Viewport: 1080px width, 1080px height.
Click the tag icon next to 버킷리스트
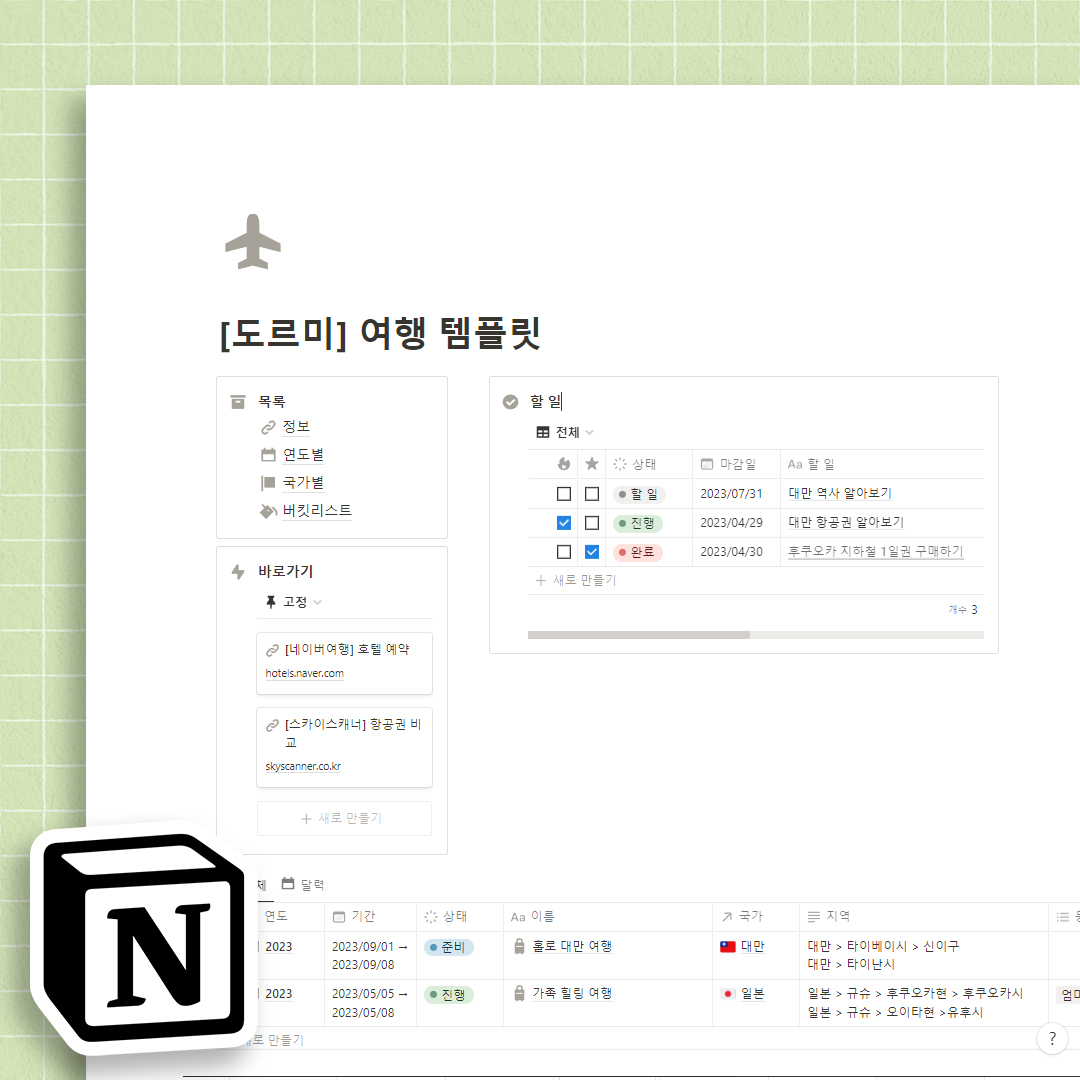pyautogui.click(x=268, y=511)
